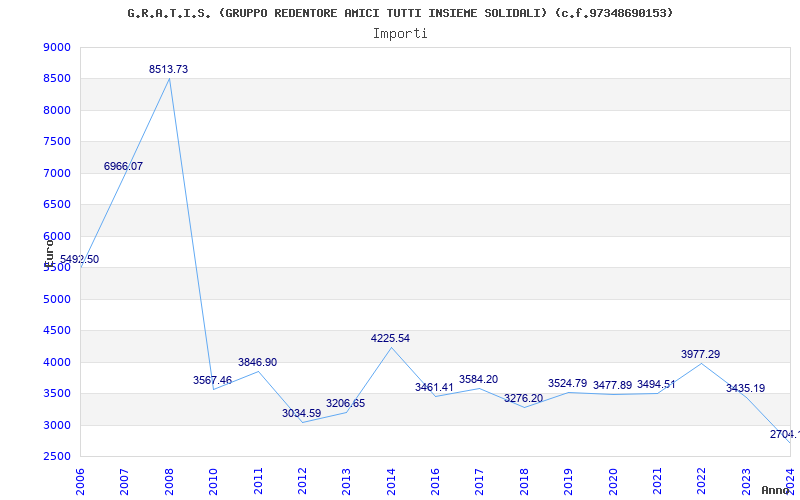The image size is (800, 500).
Task: Select the 6966.07 data point label
Action: [123, 166]
